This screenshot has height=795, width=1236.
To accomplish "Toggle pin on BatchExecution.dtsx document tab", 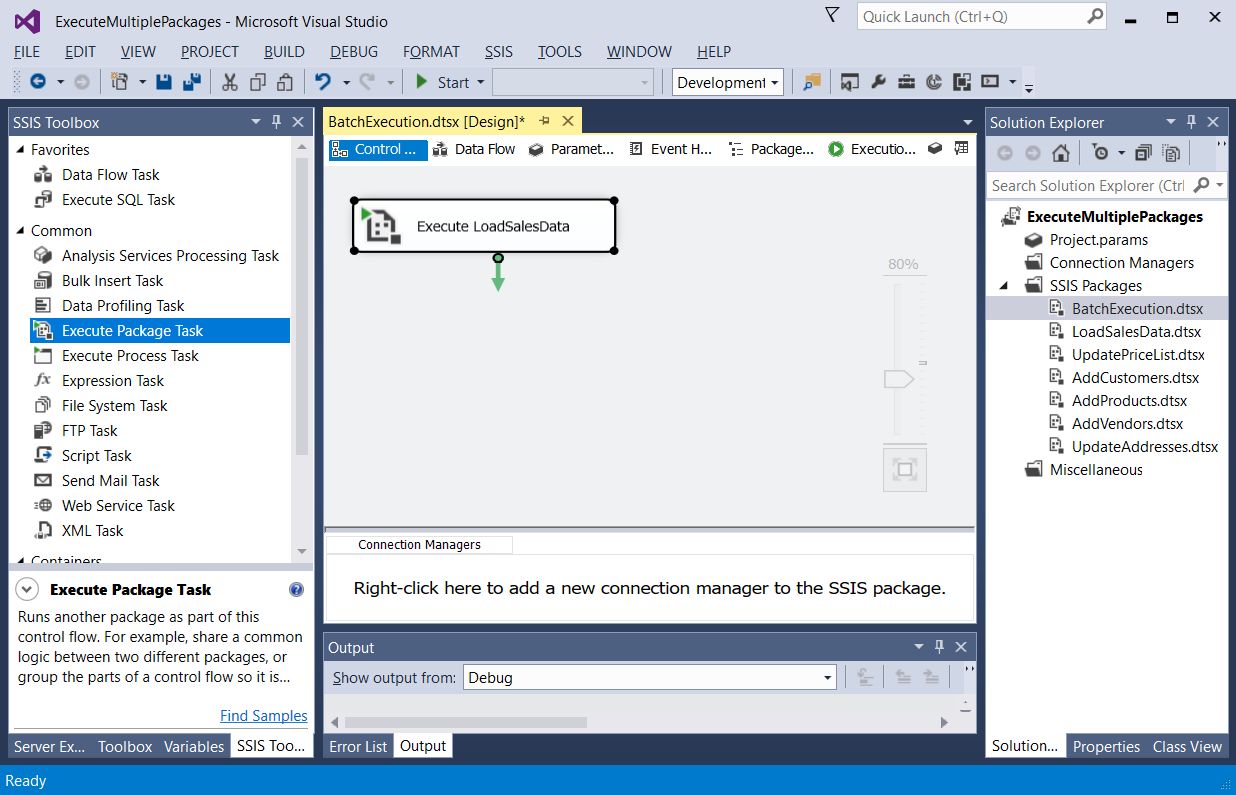I will (x=545, y=121).
